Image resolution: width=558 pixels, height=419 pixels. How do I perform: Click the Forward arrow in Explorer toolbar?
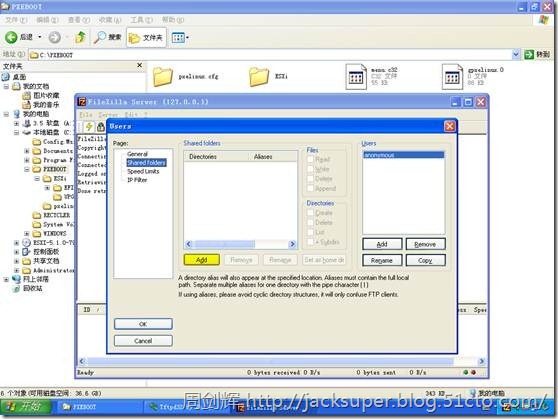click(x=54, y=37)
